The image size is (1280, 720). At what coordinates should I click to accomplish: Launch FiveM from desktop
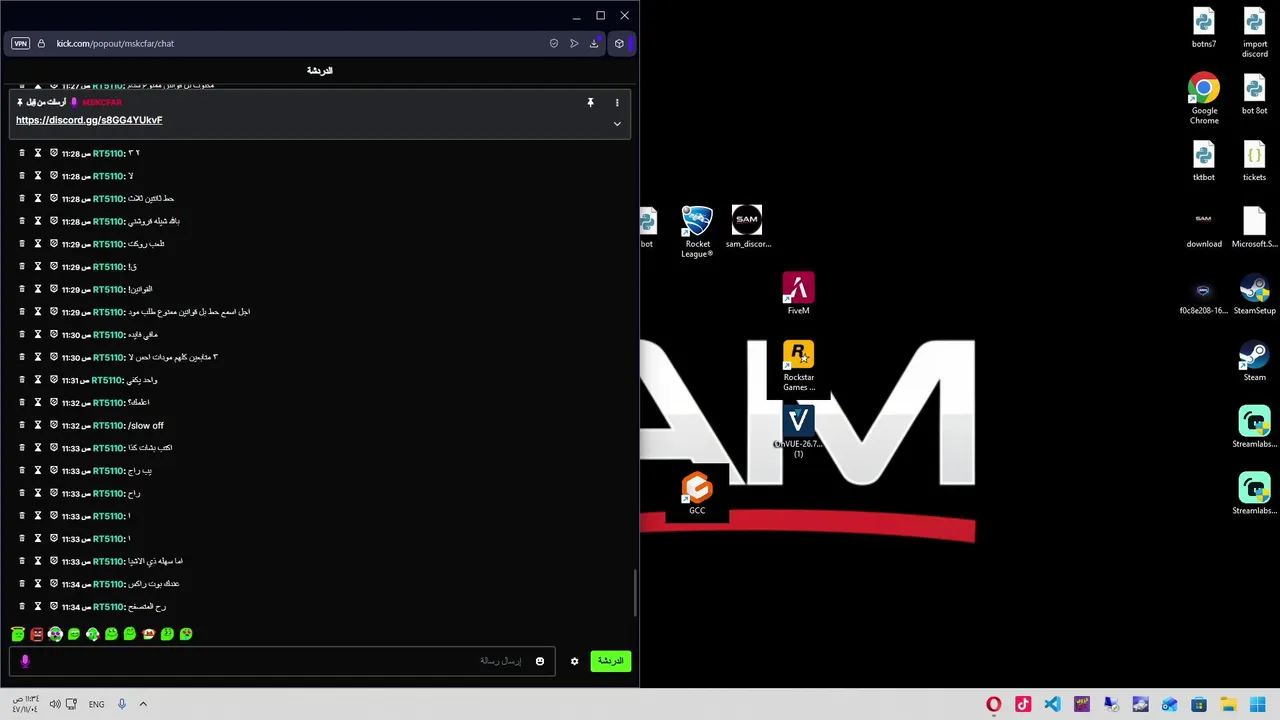click(798, 294)
